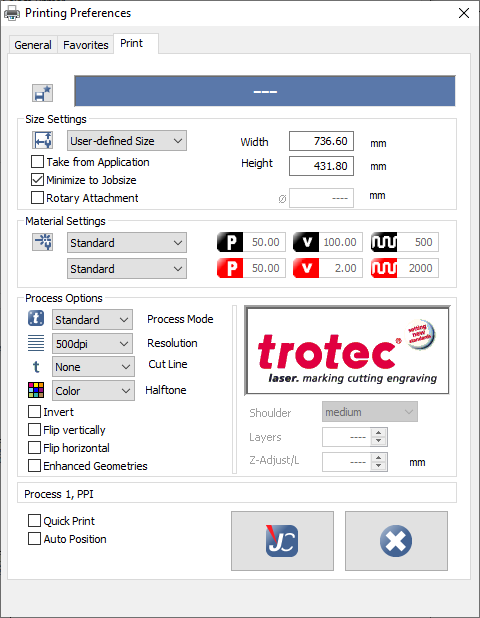Toggle the Invert checkbox
480x618 pixels.
point(34,412)
